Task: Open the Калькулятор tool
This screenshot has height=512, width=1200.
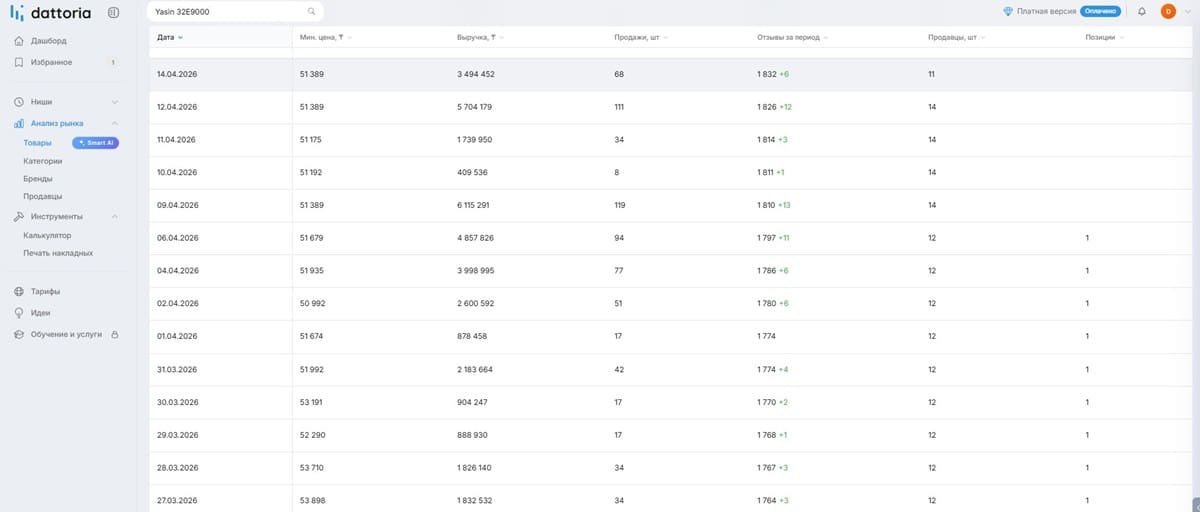Action: point(47,236)
